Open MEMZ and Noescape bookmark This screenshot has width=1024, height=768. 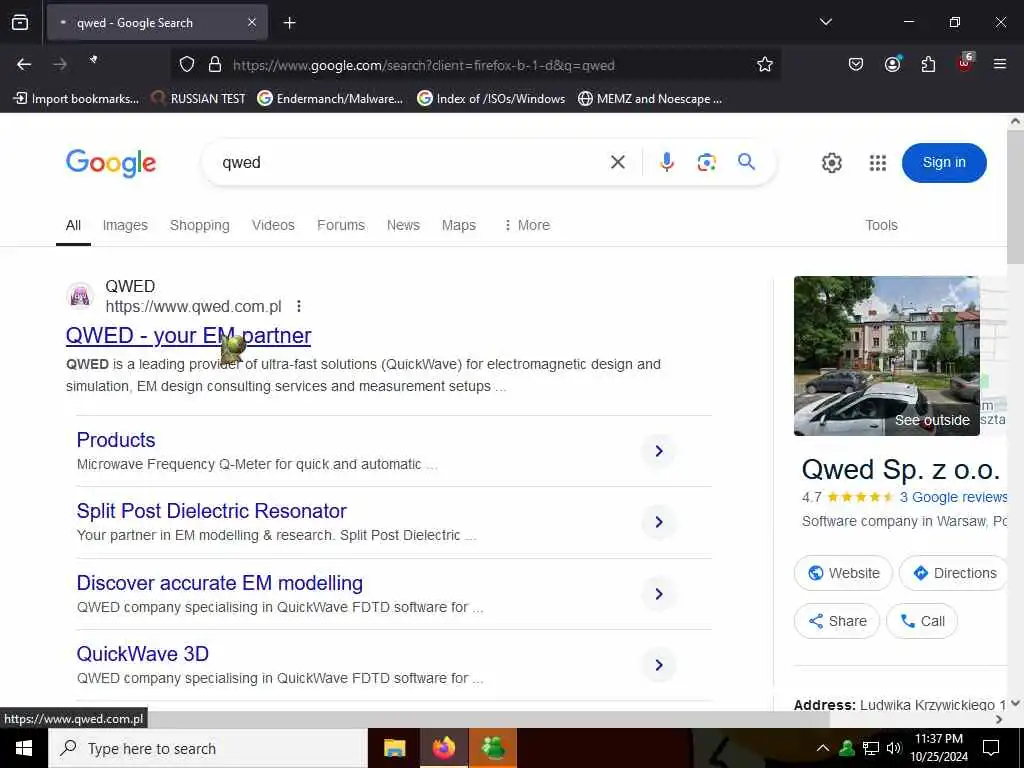(650, 99)
